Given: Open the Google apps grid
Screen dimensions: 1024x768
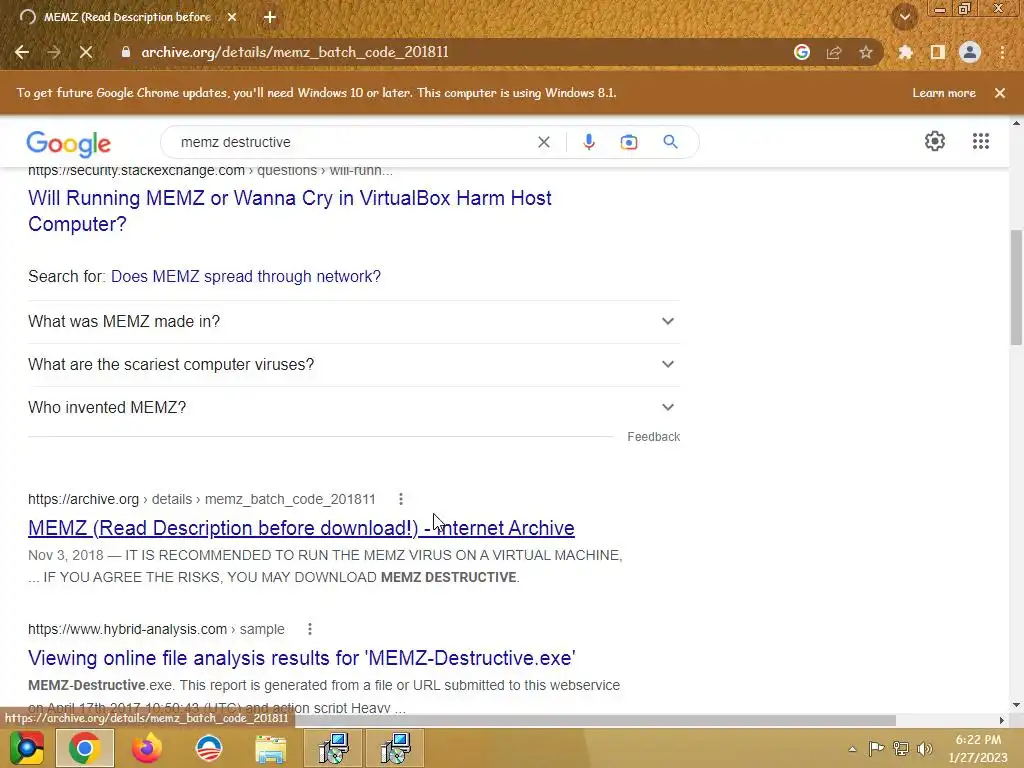Looking at the screenshot, I should 980,141.
